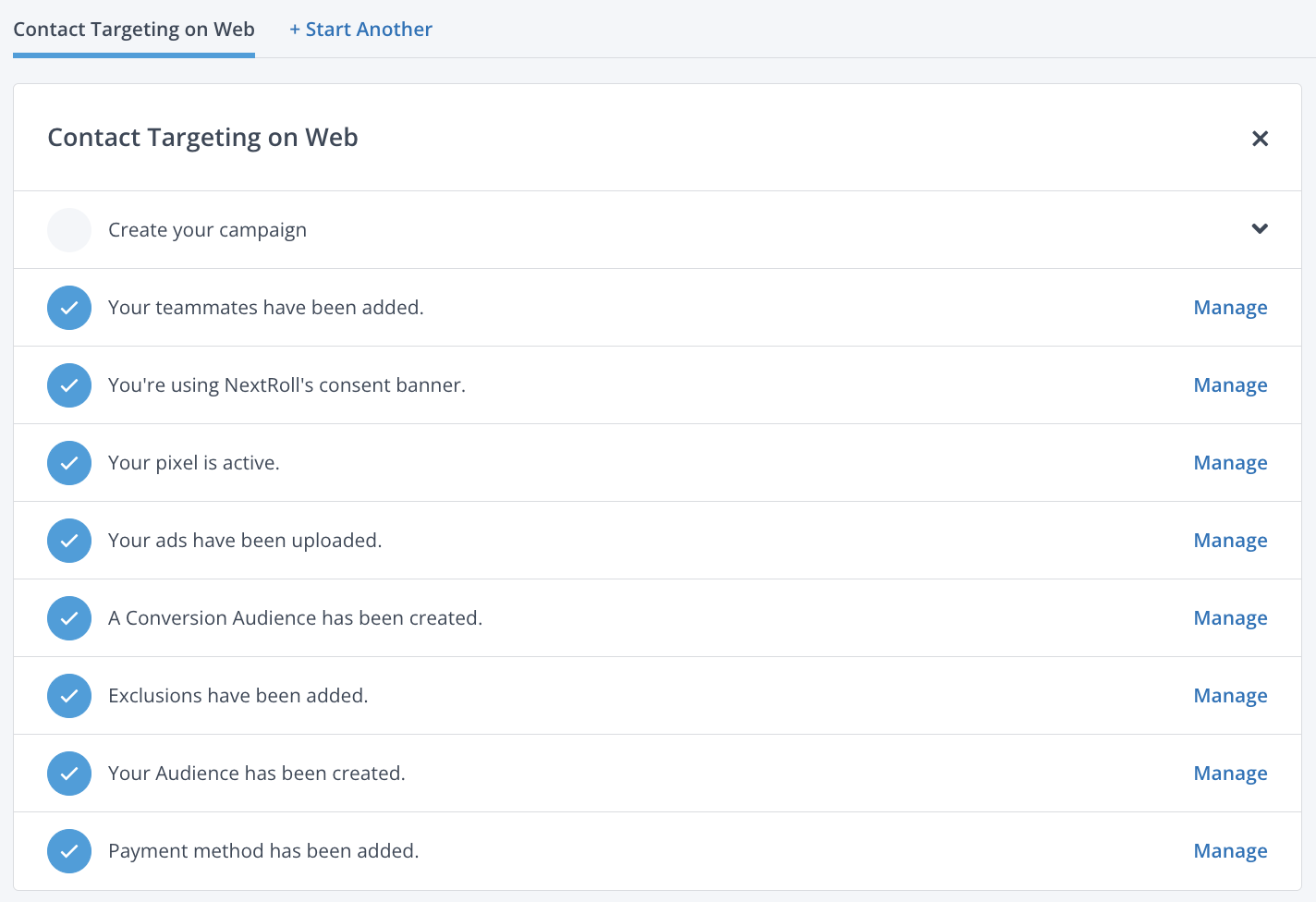Manage your teammates

tap(1230, 308)
